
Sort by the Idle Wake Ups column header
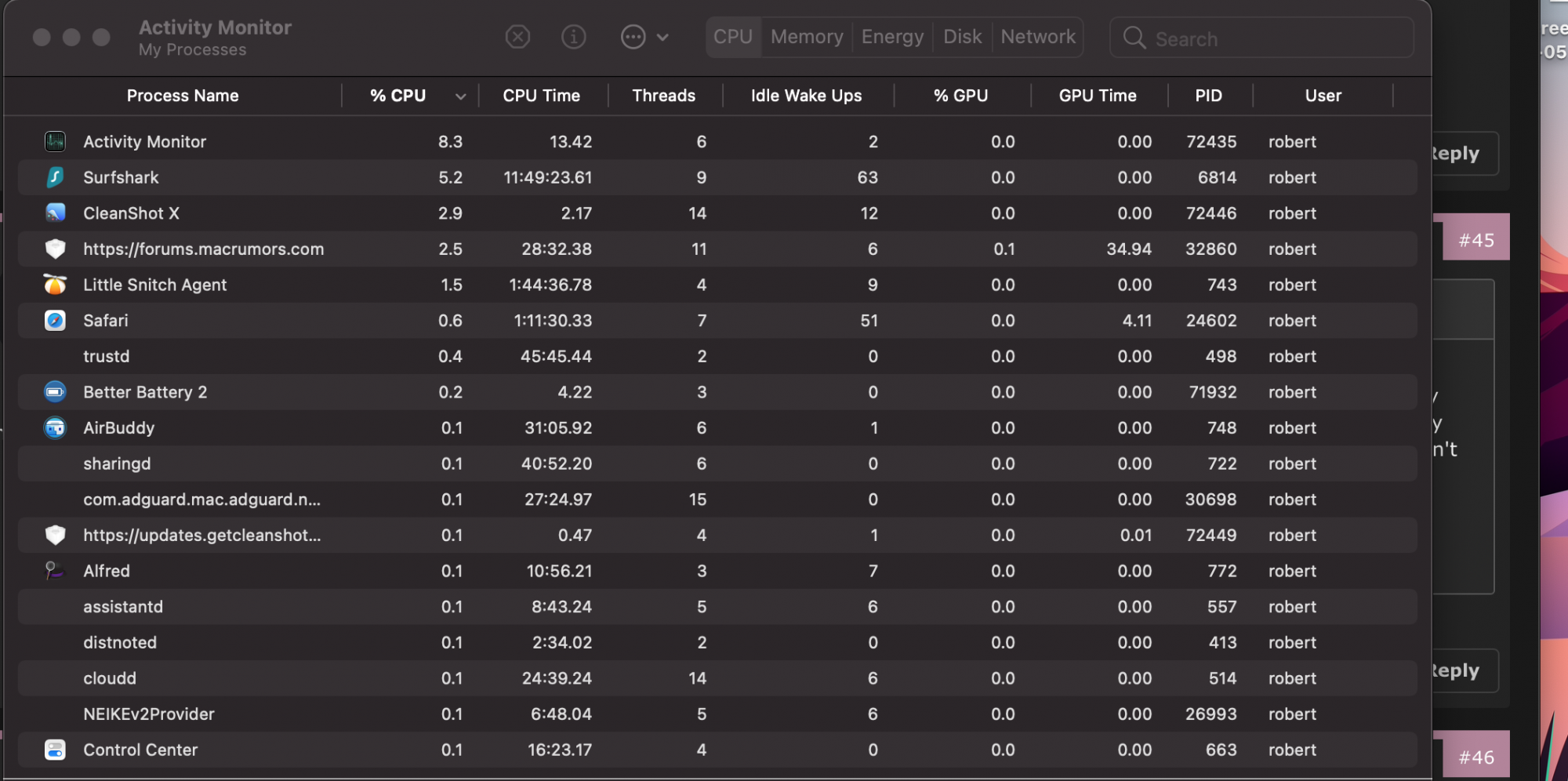tap(806, 96)
